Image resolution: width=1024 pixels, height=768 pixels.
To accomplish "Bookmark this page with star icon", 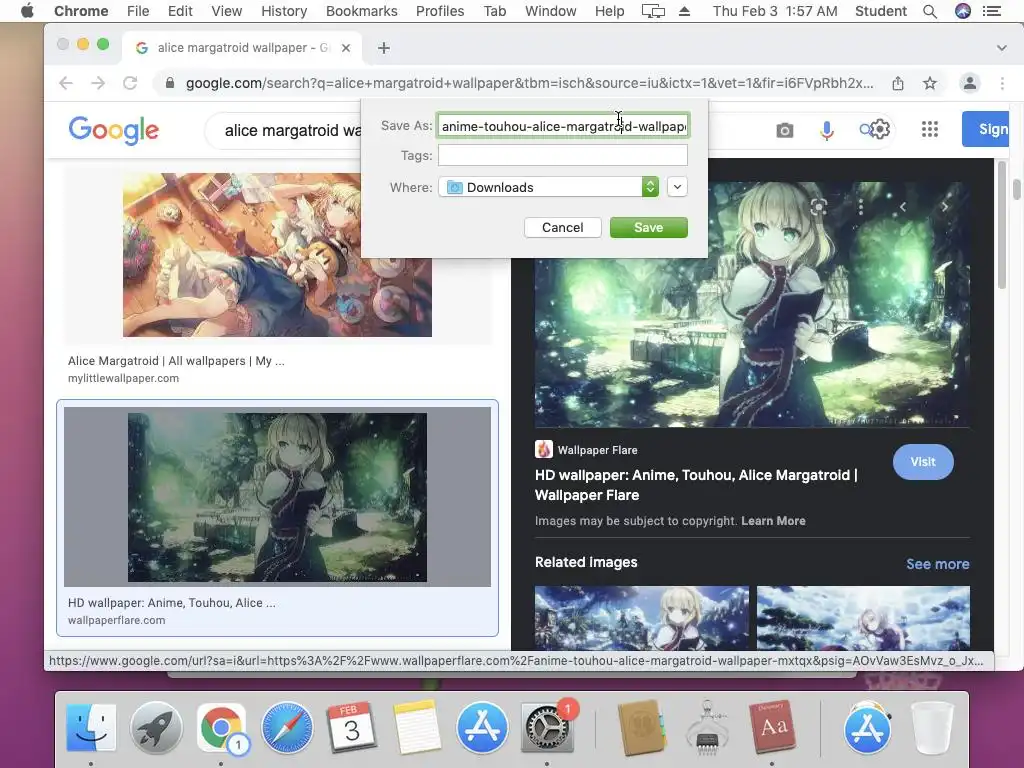I will (930, 83).
